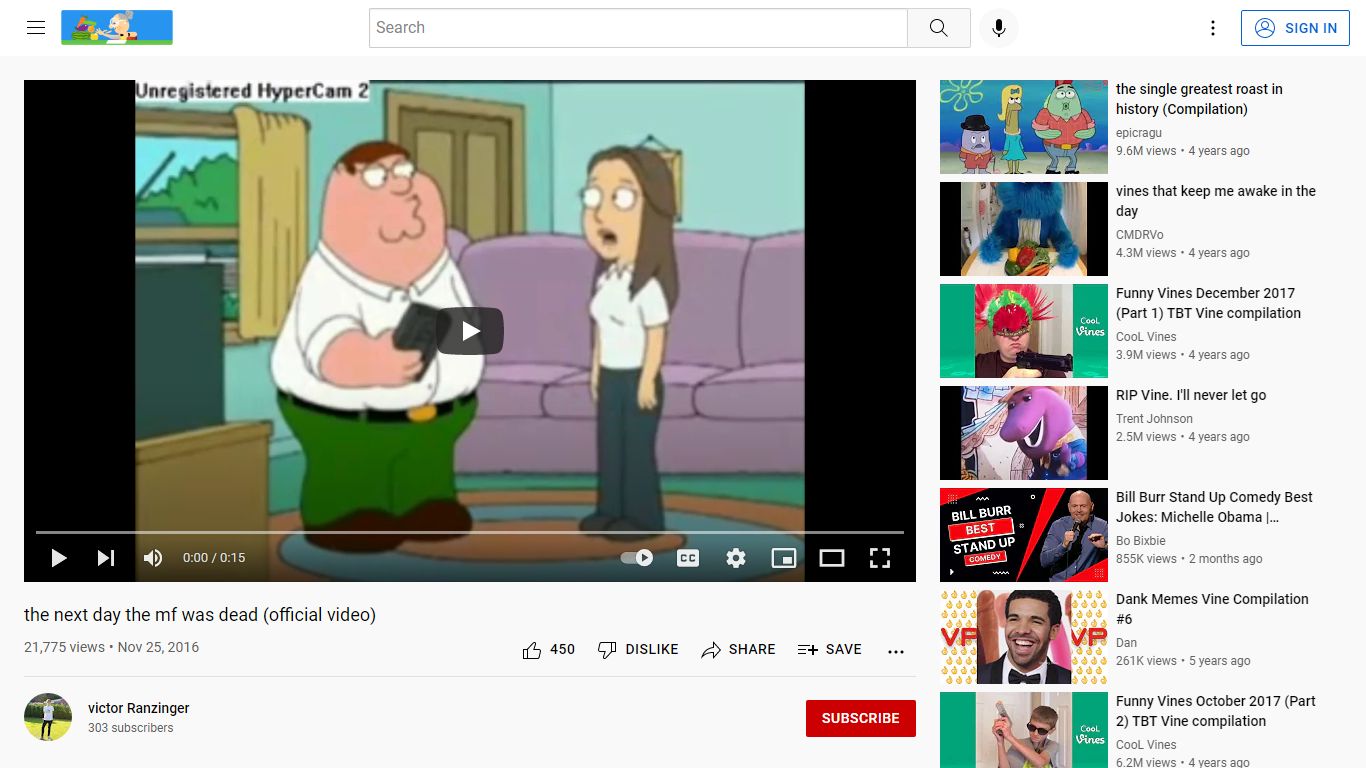Save the video to a playlist
This screenshot has width=1366, height=768.
click(829, 650)
